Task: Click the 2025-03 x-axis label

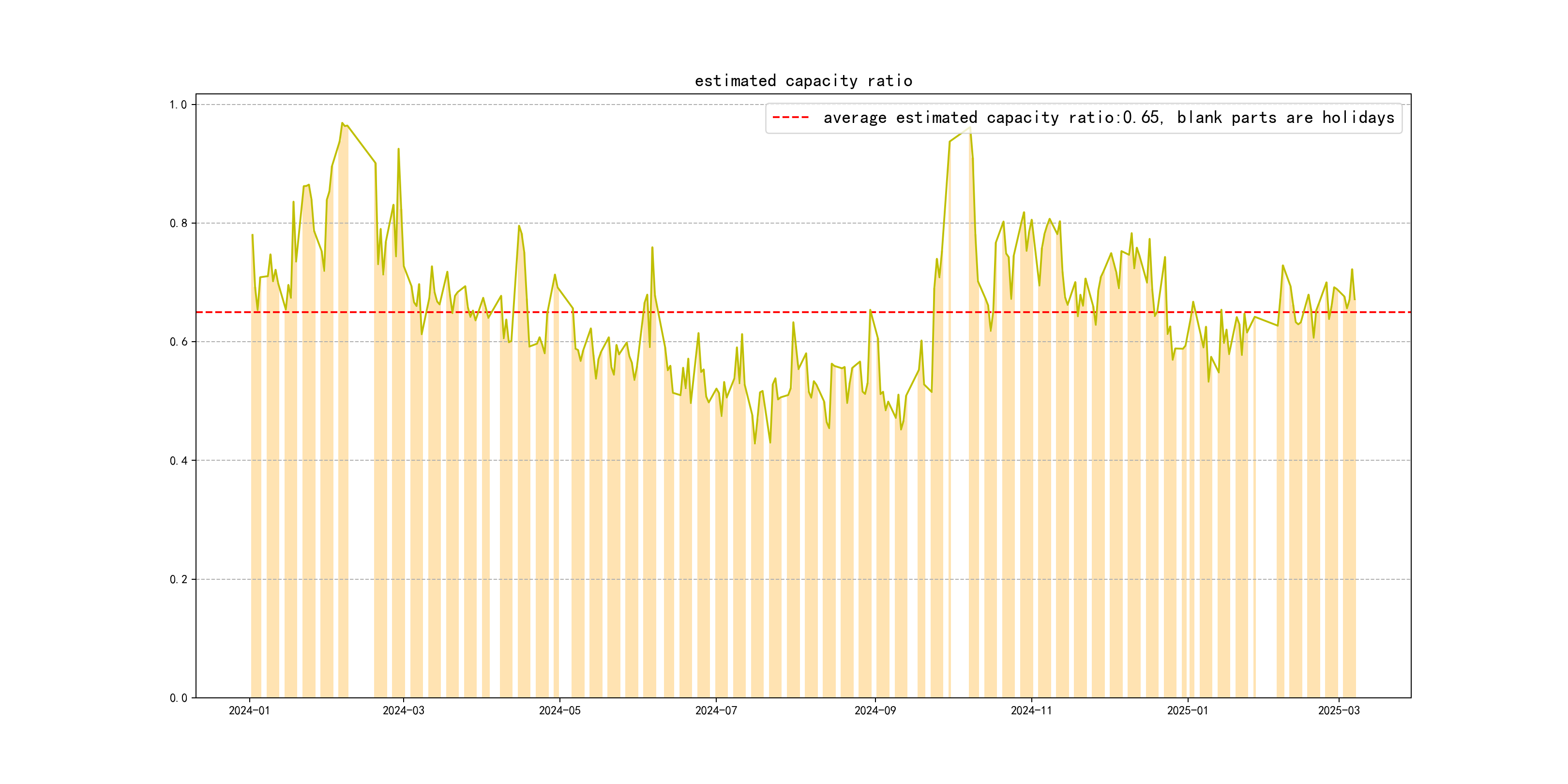Action: point(1339,711)
